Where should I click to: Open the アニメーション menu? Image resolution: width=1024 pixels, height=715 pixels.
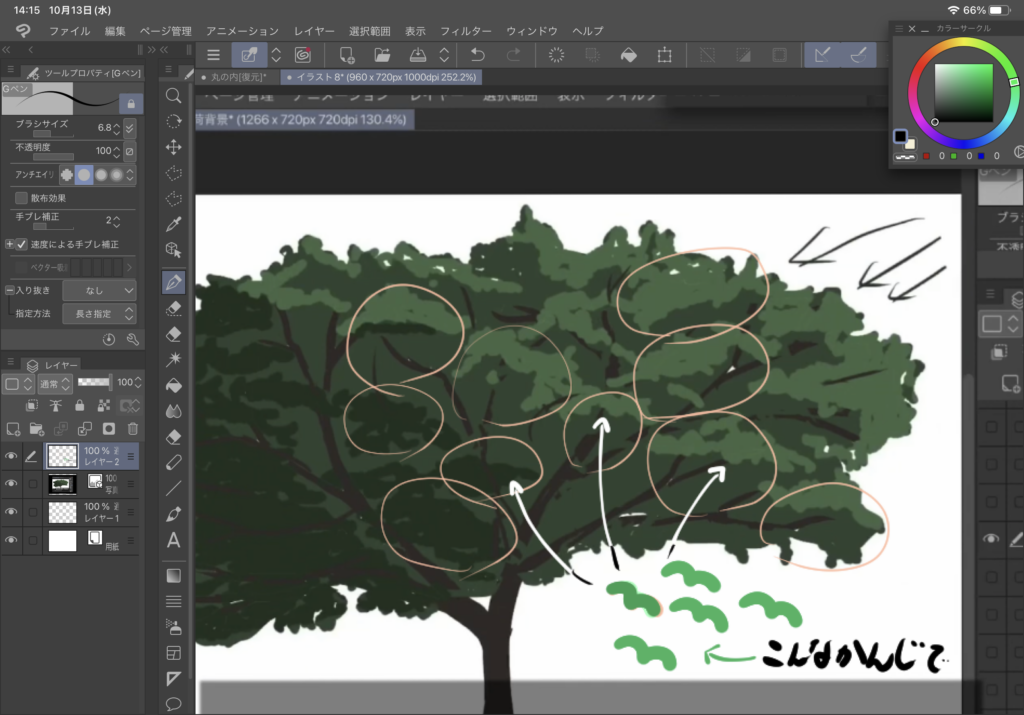(242, 31)
